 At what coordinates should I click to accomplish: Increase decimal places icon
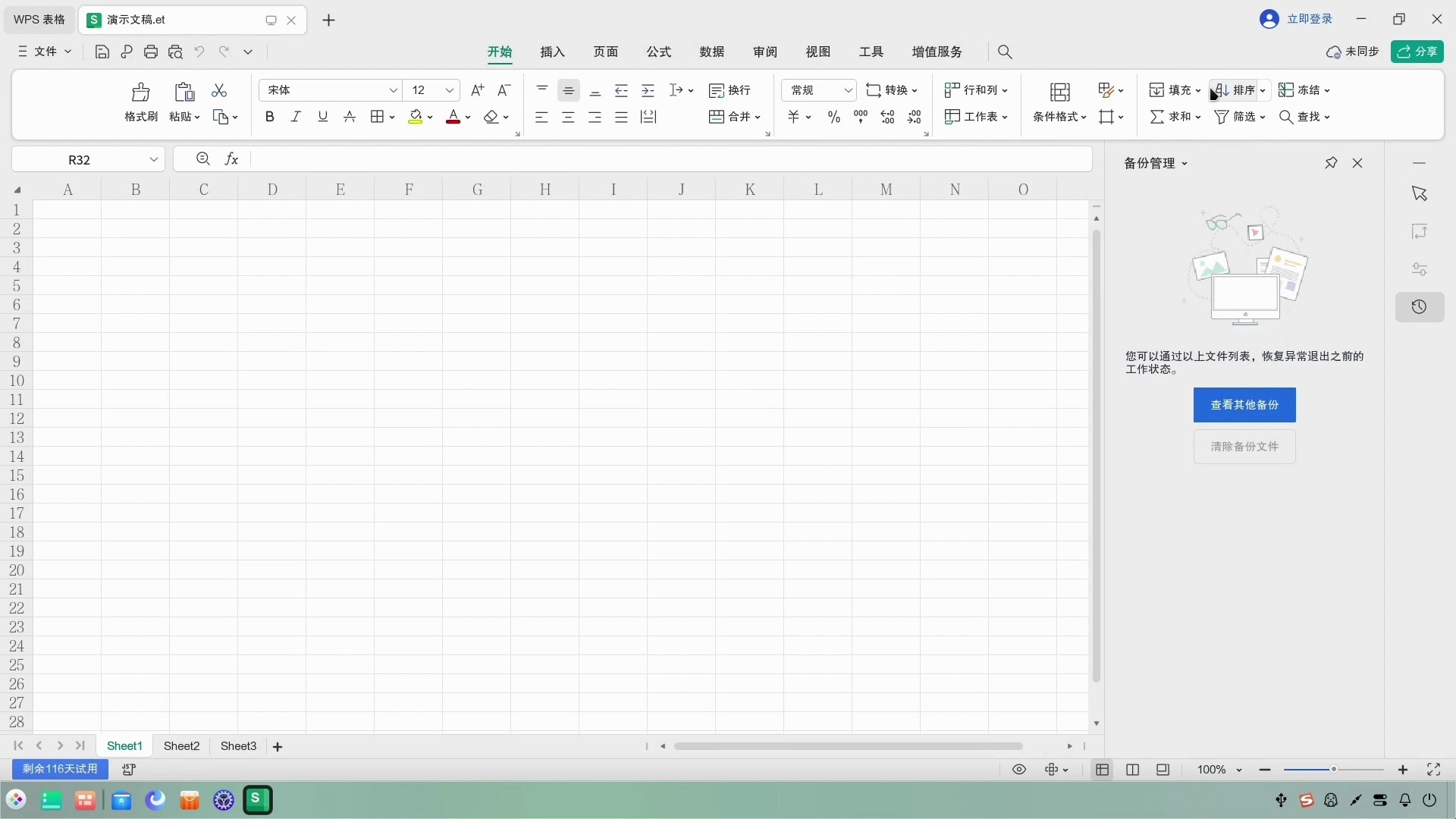pyautogui.click(x=887, y=117)
